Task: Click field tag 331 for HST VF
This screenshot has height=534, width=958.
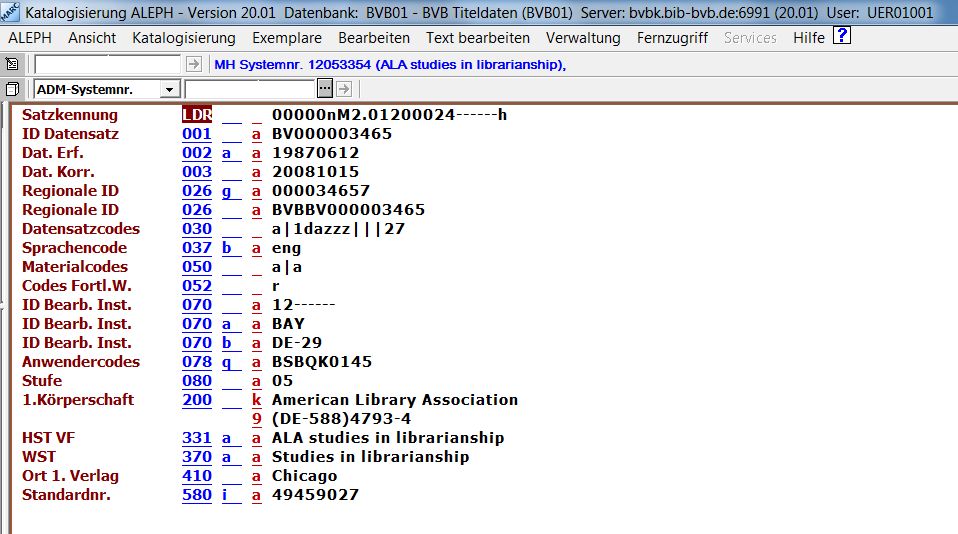Action: point(197,438)
